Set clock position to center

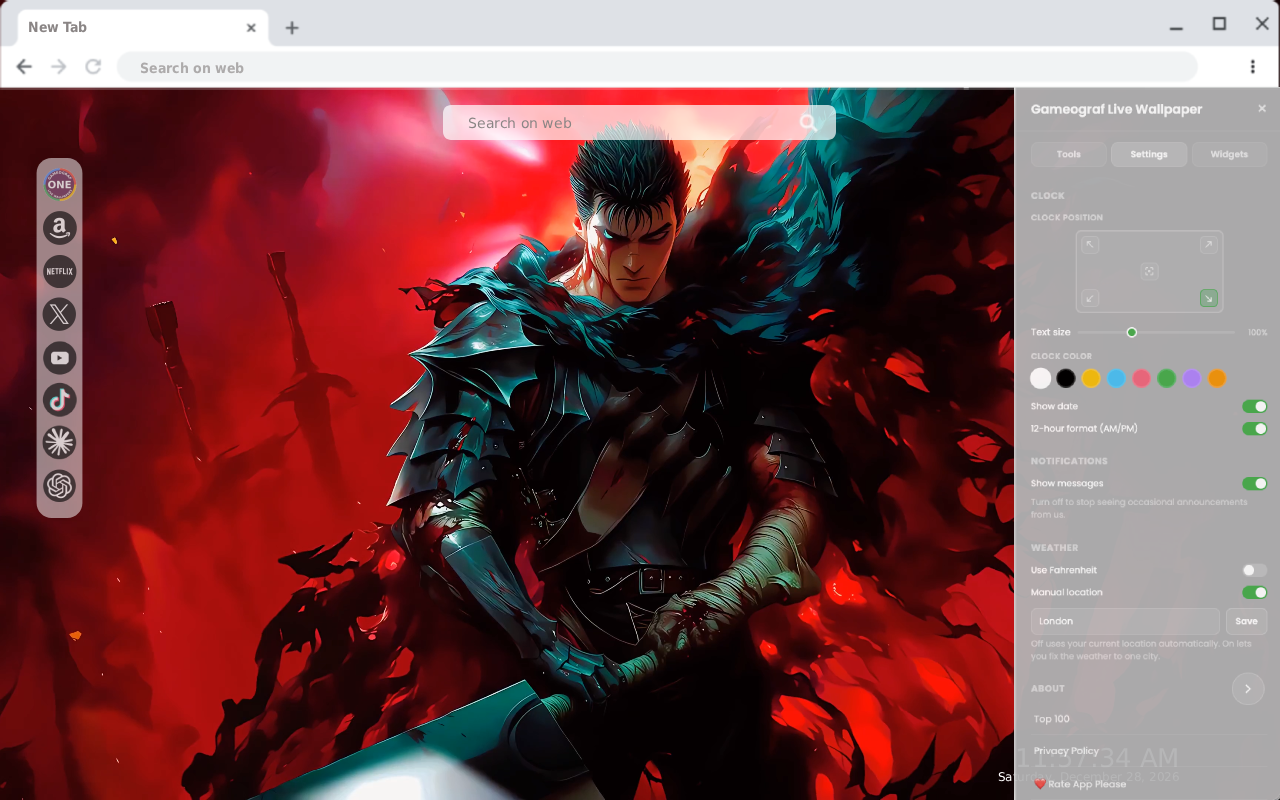click(x=1150, y=271)
